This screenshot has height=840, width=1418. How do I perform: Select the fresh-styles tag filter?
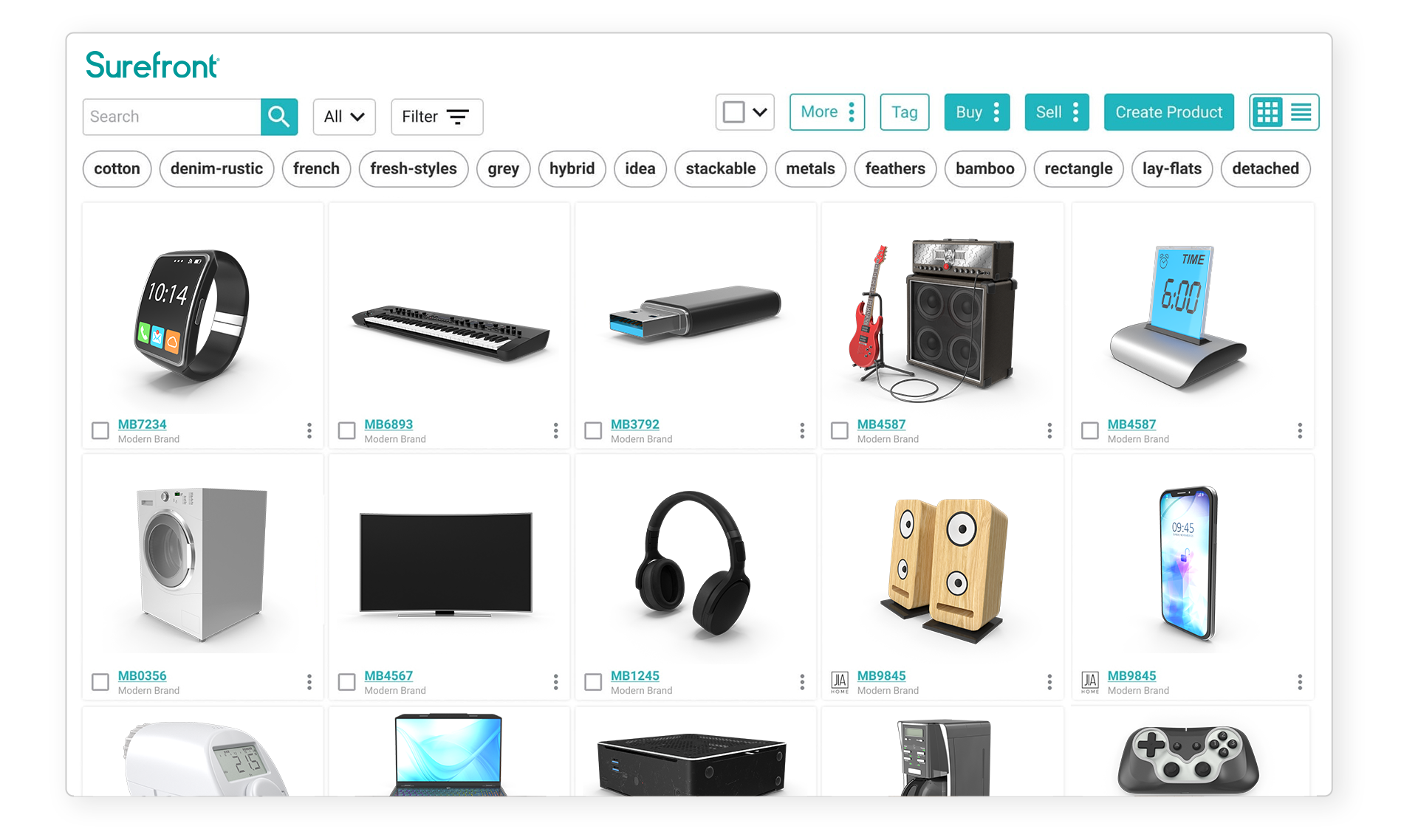point(414,168)
